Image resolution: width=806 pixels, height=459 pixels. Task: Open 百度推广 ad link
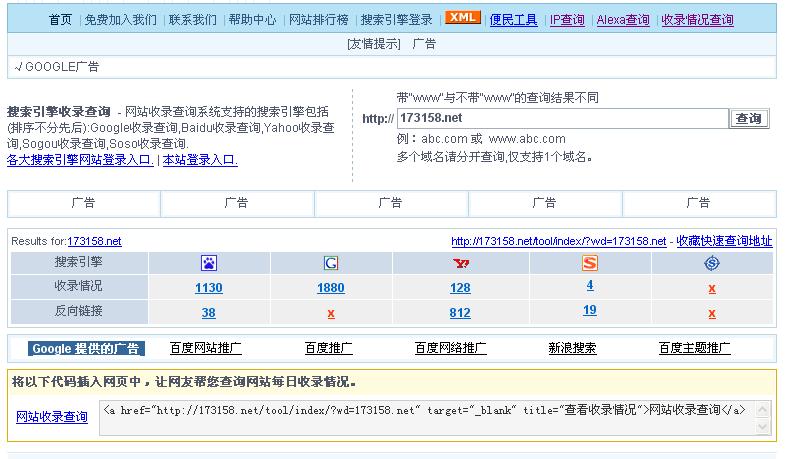[328, 348]
